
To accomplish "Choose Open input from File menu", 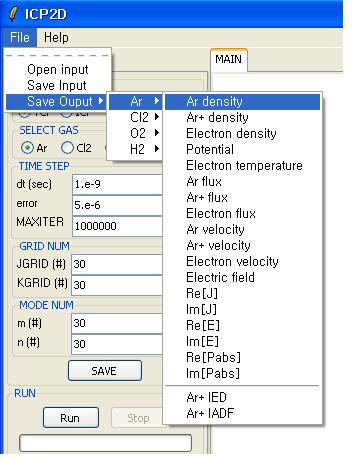I will (x=57, y=69).
